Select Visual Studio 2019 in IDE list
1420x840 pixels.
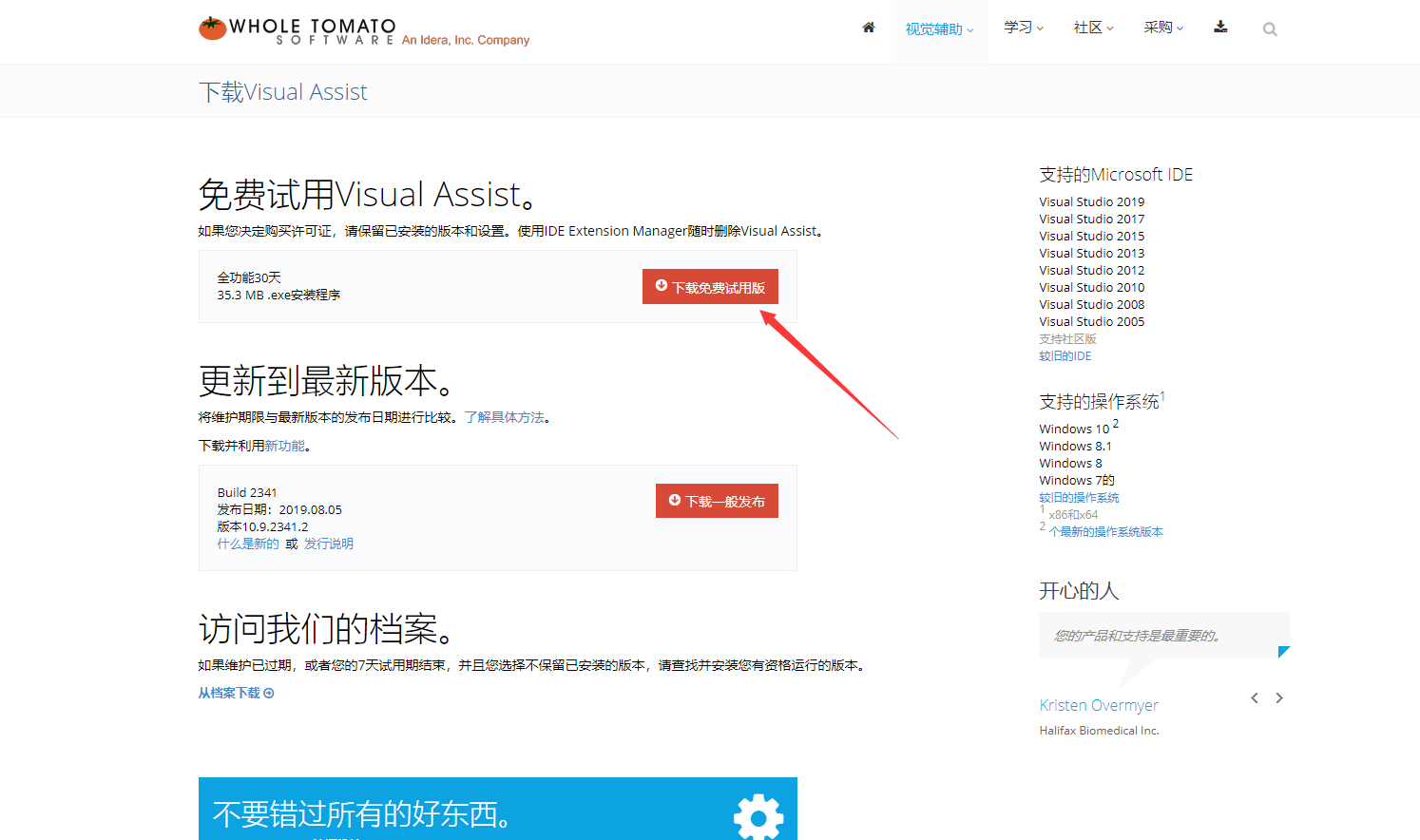[1092, 201]
